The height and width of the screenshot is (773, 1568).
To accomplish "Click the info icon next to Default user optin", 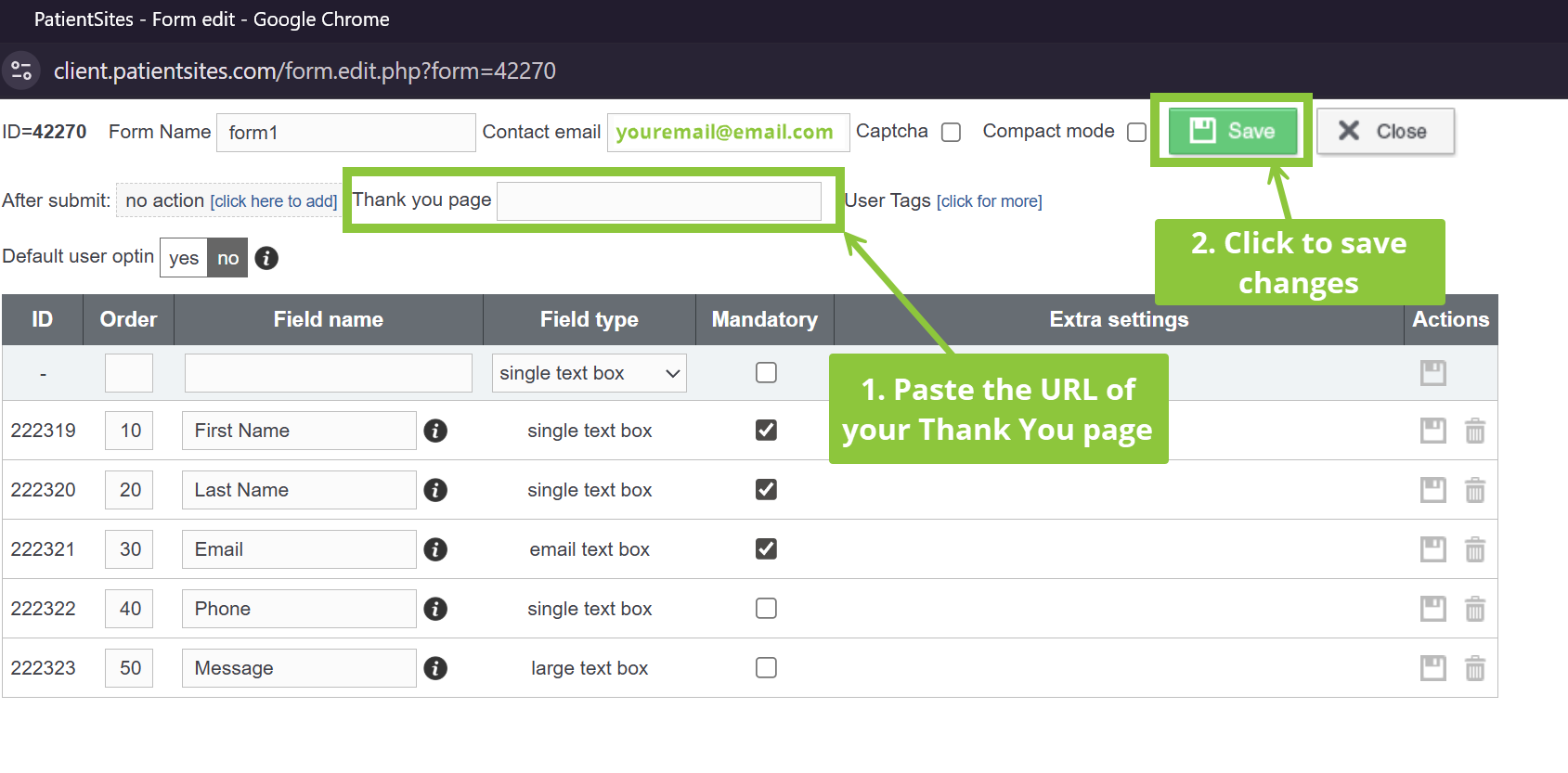I will [x=266, y=258].
